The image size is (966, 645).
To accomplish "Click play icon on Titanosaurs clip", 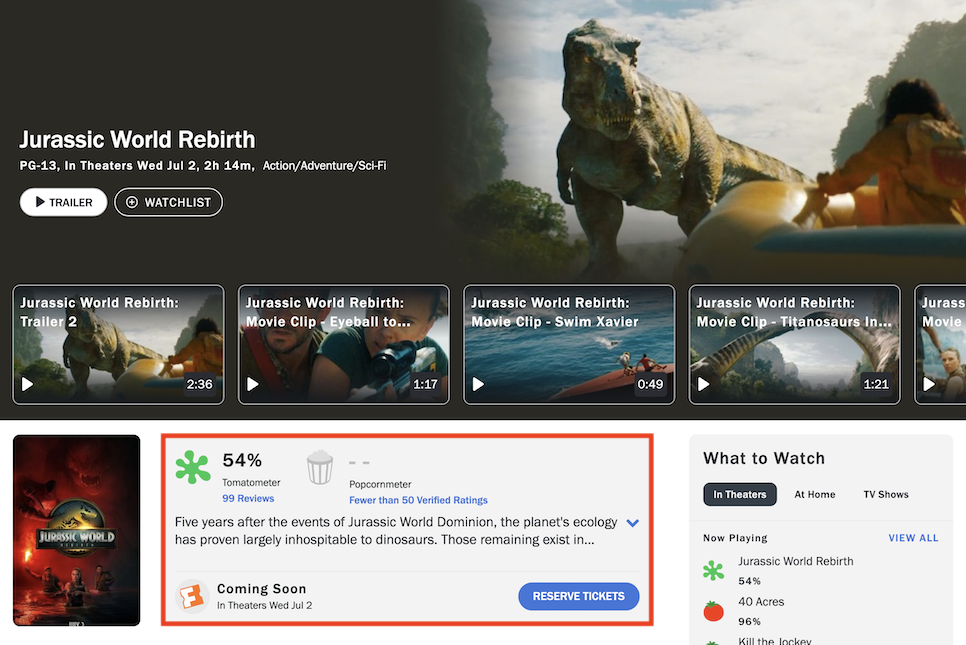I will [704, 384].
